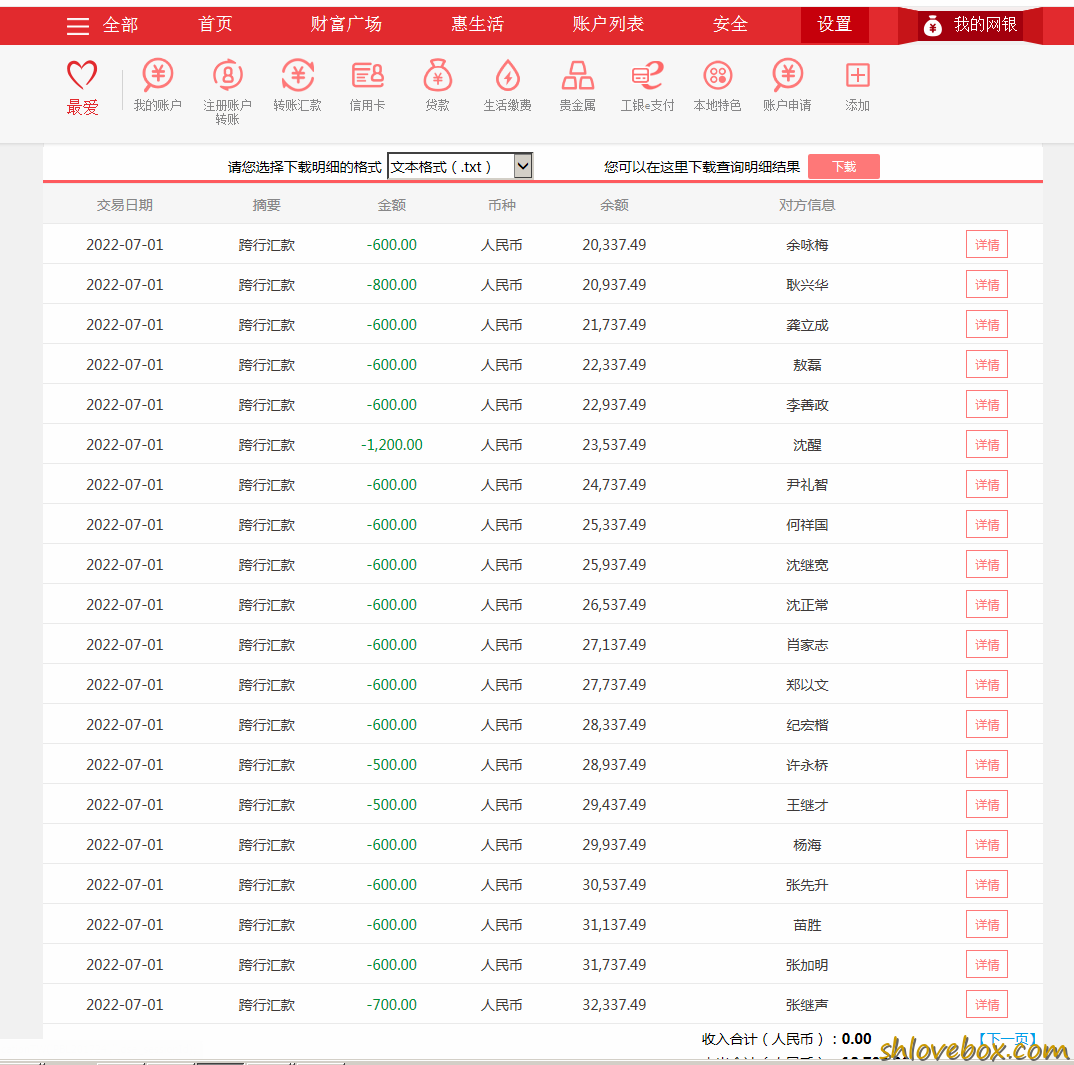Click the -800.00 amount cell

click(x=392, y=284)
